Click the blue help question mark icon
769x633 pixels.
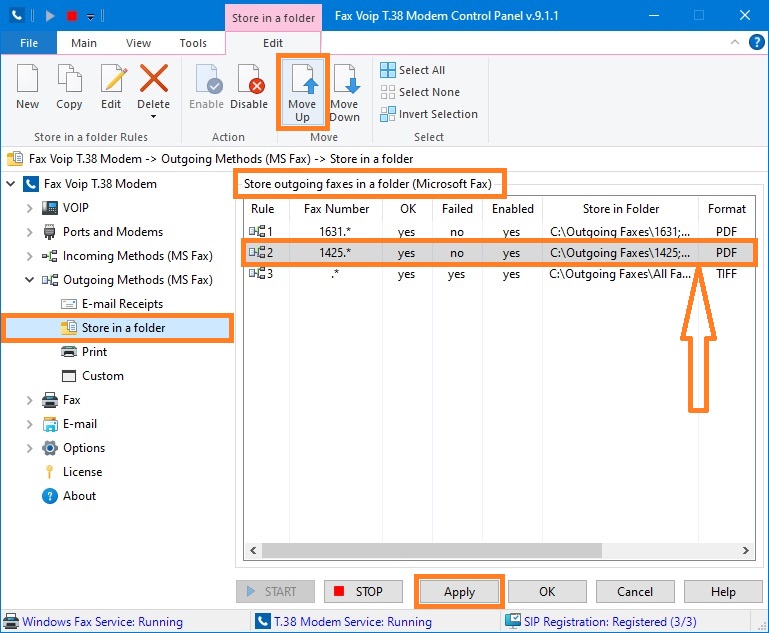[x=756, y=42]
